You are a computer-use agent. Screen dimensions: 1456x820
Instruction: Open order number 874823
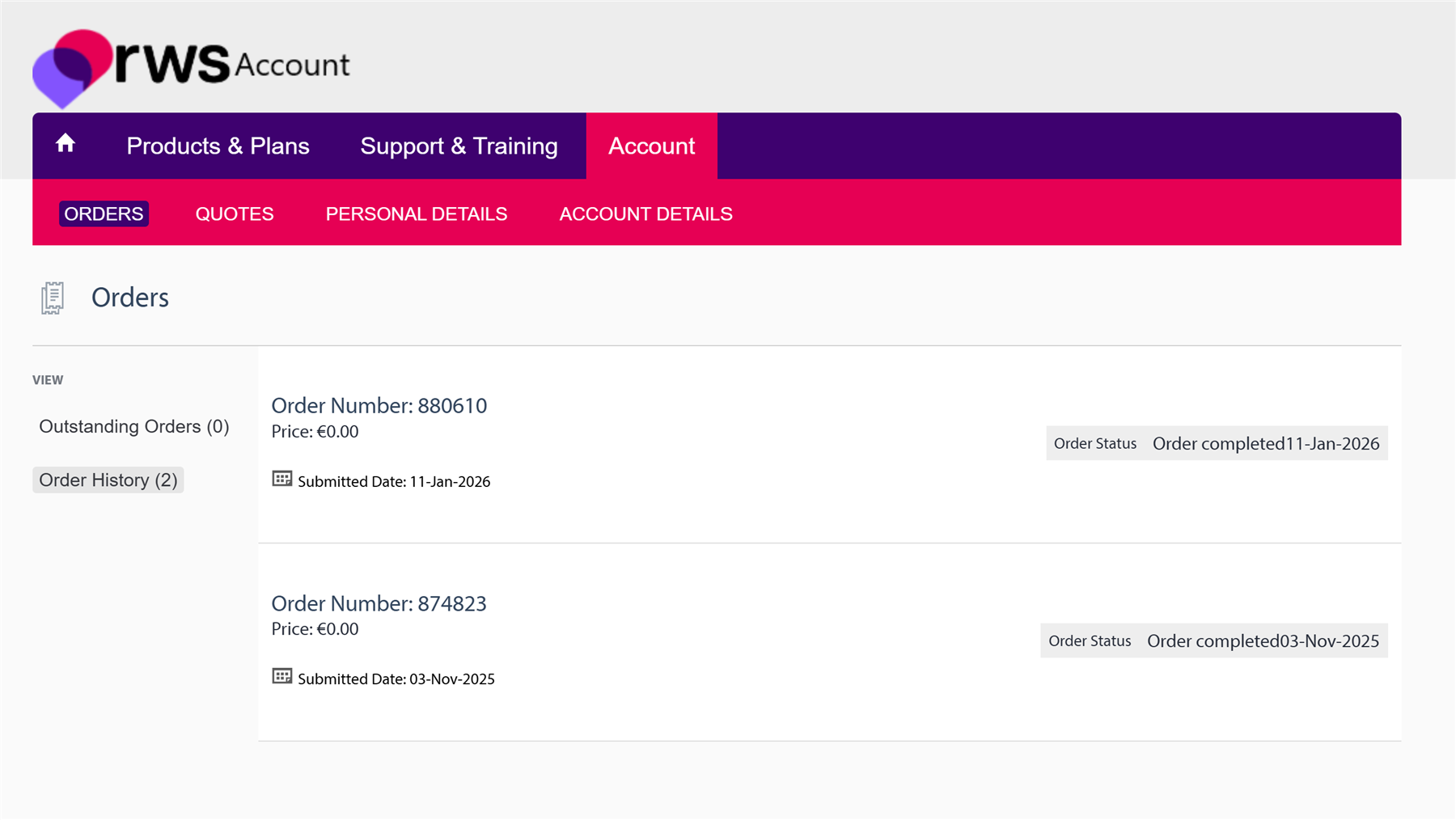379,603
